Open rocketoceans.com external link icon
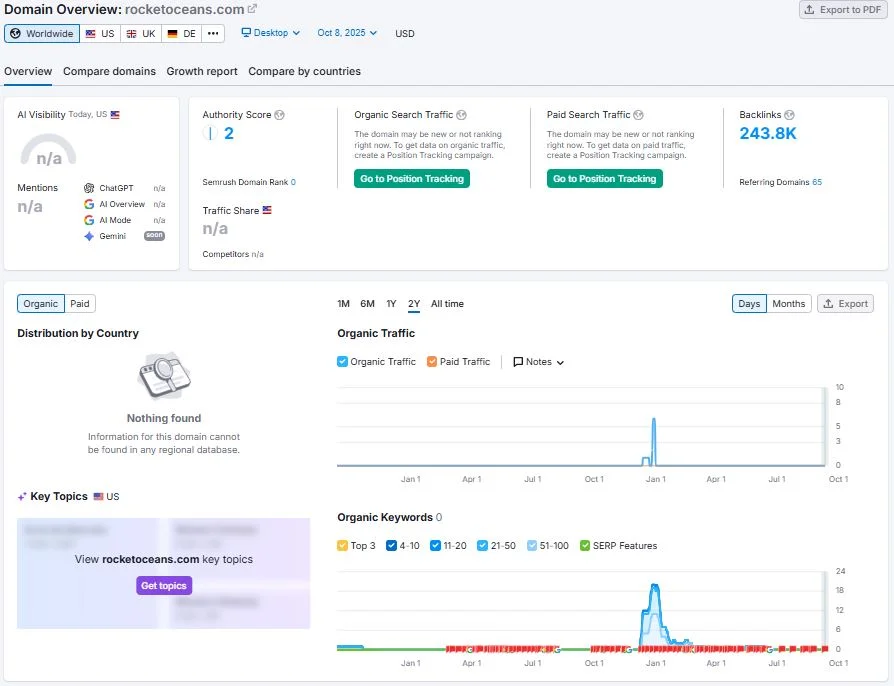894x686 pixels. click(253, 9)
